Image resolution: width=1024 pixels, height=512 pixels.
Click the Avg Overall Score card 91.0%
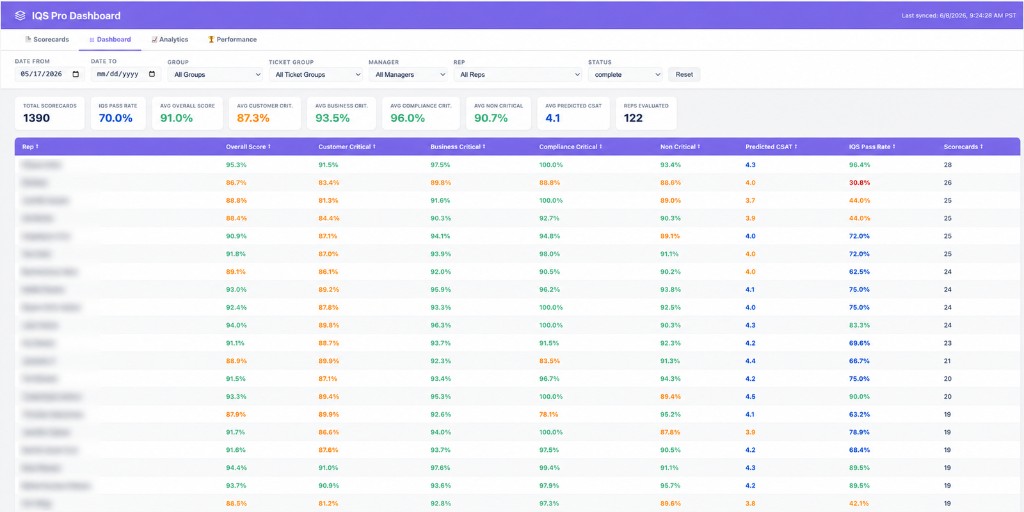[187, 113]
